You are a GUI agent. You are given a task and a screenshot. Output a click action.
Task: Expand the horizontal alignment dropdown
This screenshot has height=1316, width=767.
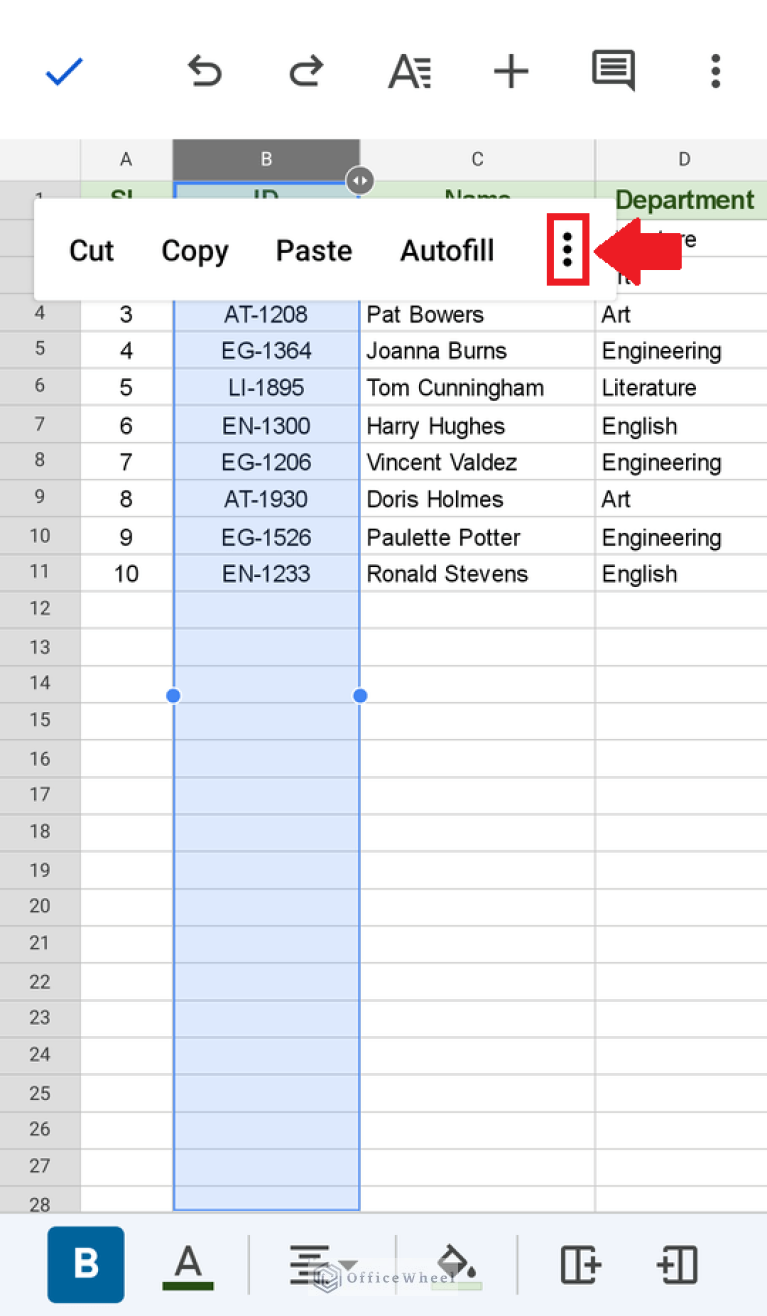point(322,1265)
